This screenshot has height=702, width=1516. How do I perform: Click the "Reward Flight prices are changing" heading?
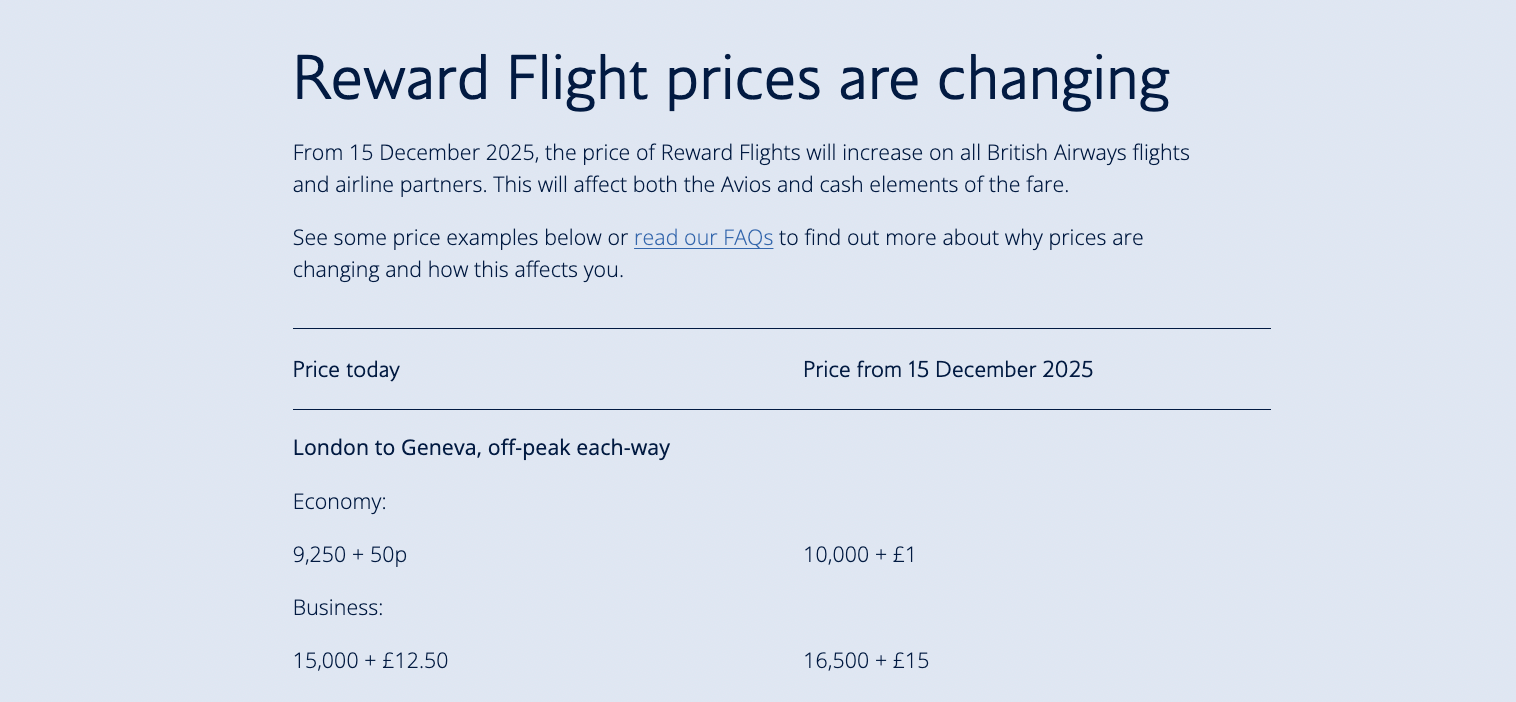pos(730,78)
